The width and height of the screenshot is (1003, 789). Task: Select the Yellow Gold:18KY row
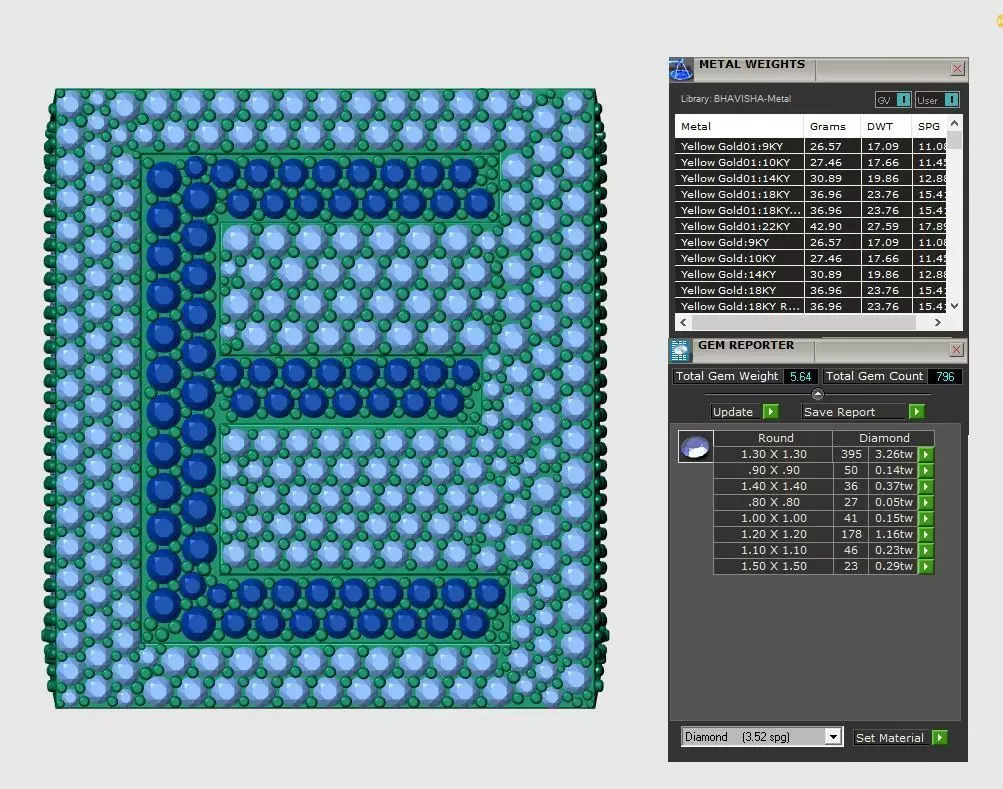point(810,291)
